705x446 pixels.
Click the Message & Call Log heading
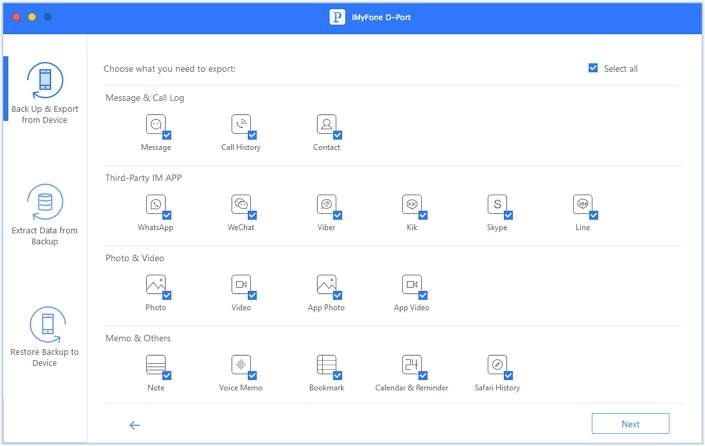145,98
